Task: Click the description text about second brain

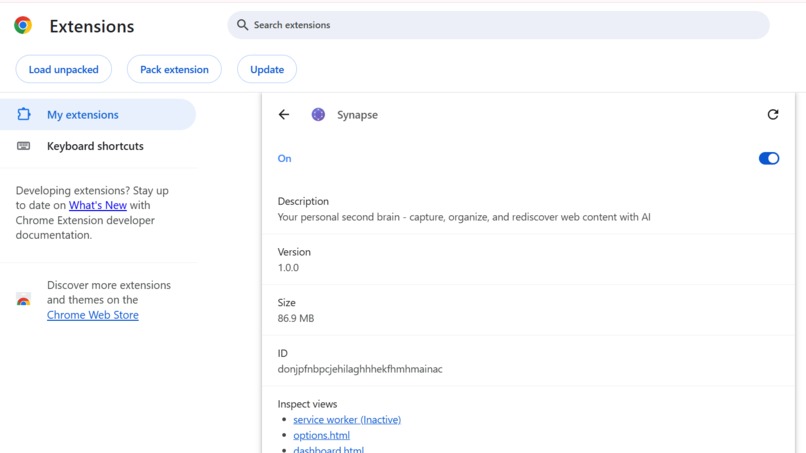Action: click(464, 217)
